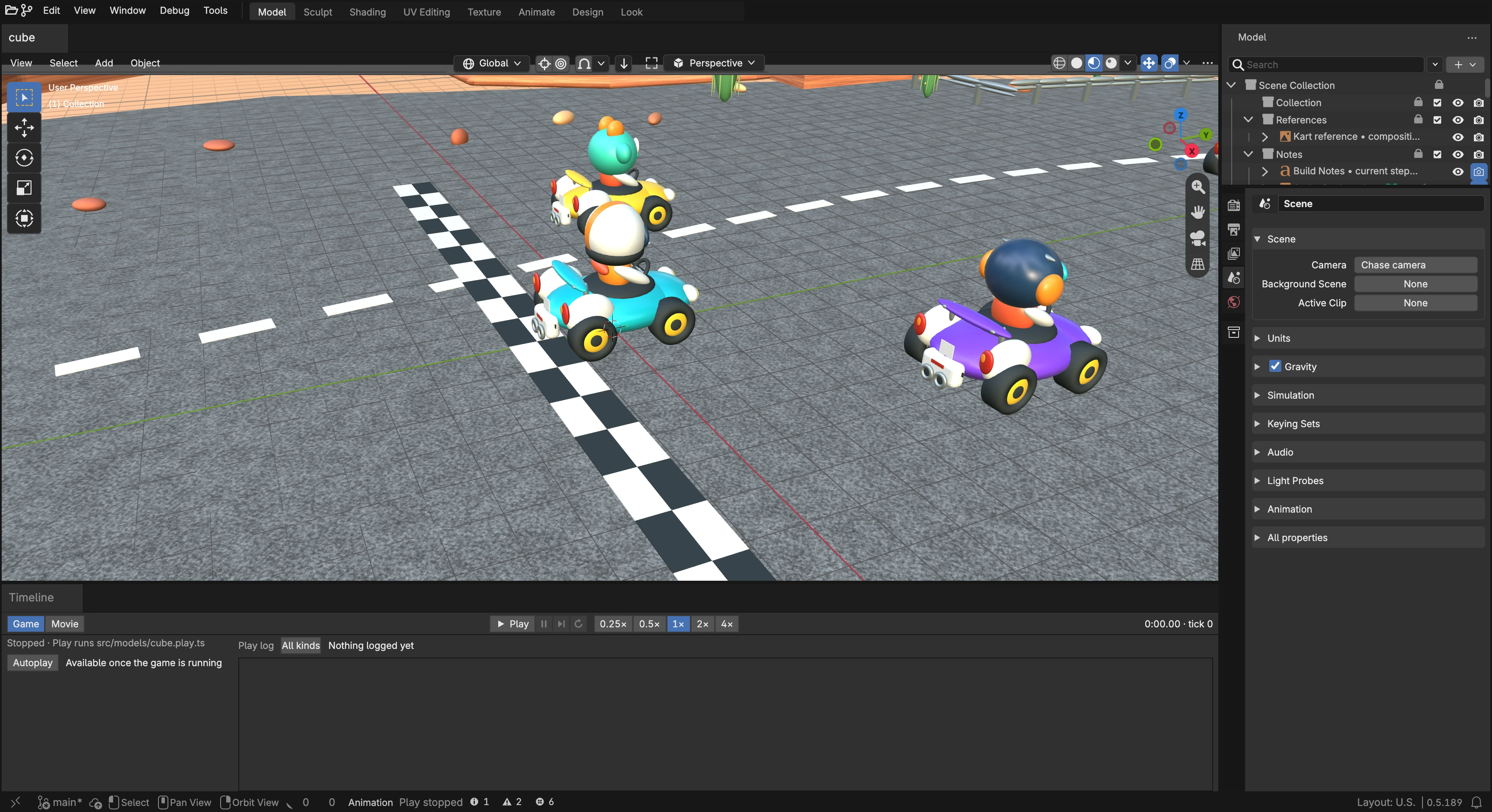Click the pan hand icon in the viewport

[x=1198, y=212]
